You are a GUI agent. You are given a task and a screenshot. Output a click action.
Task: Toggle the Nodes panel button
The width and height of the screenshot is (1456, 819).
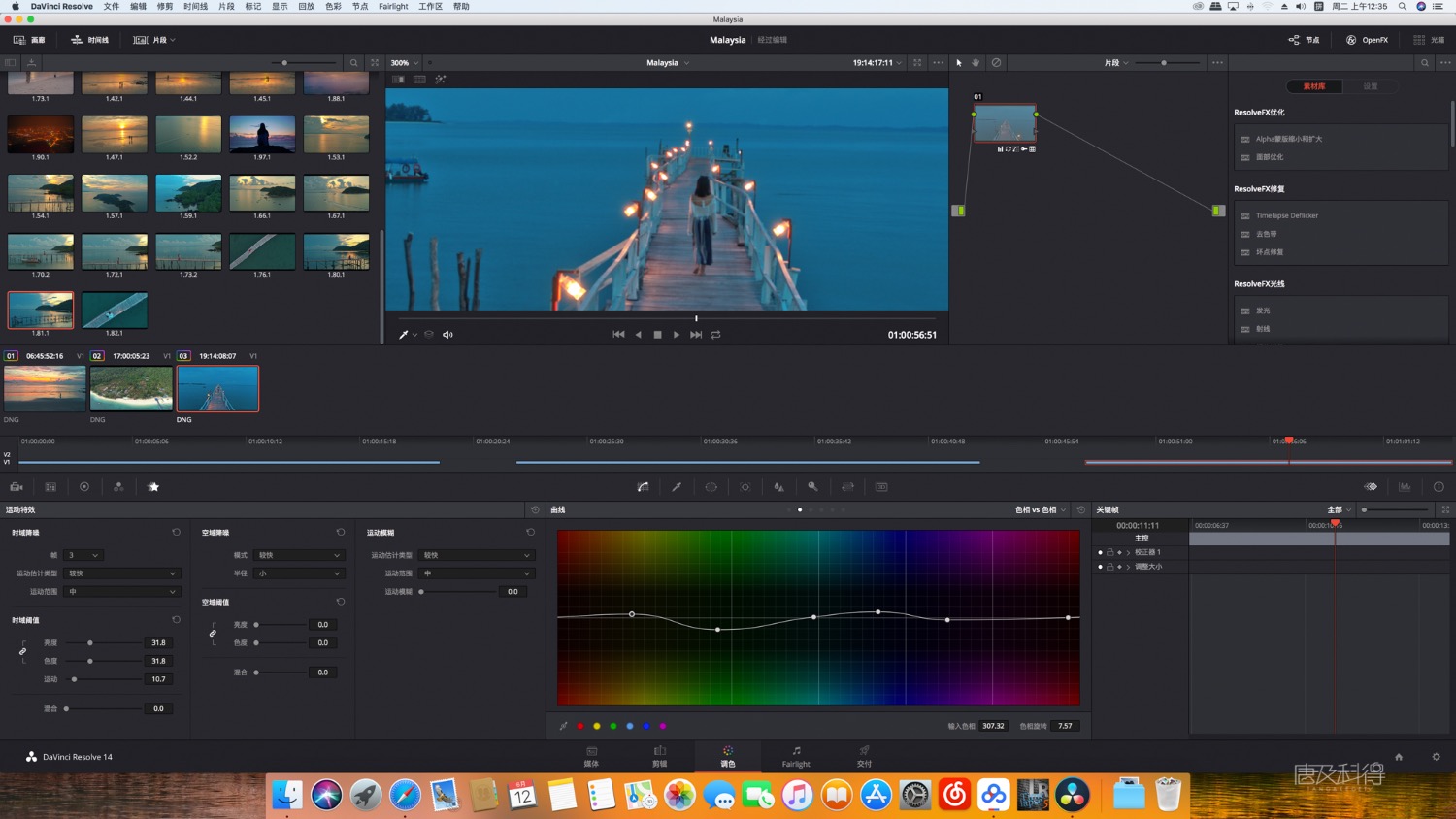click(1304, 40)
